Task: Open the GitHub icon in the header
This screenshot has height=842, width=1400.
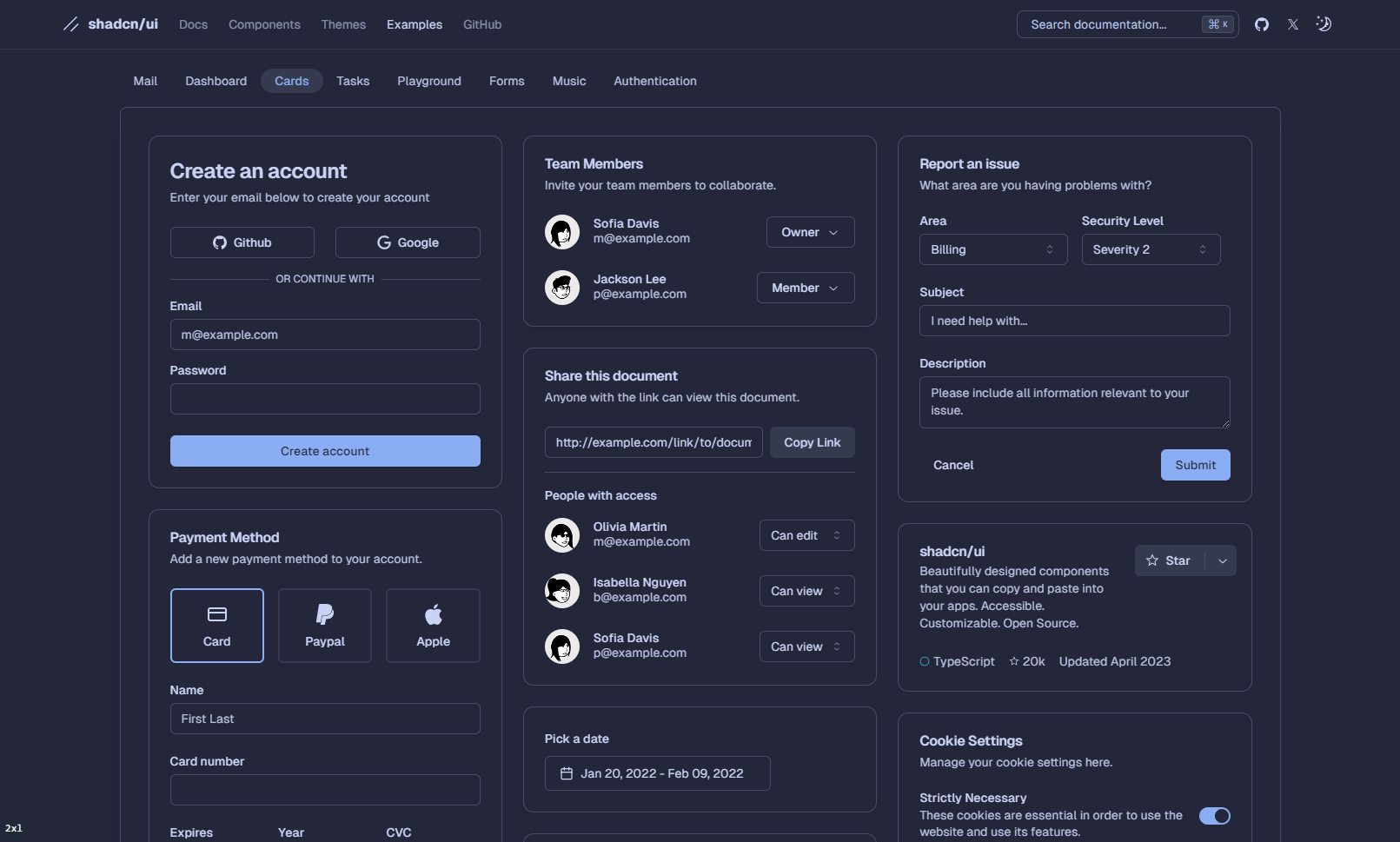Action: click(1262, 24)
